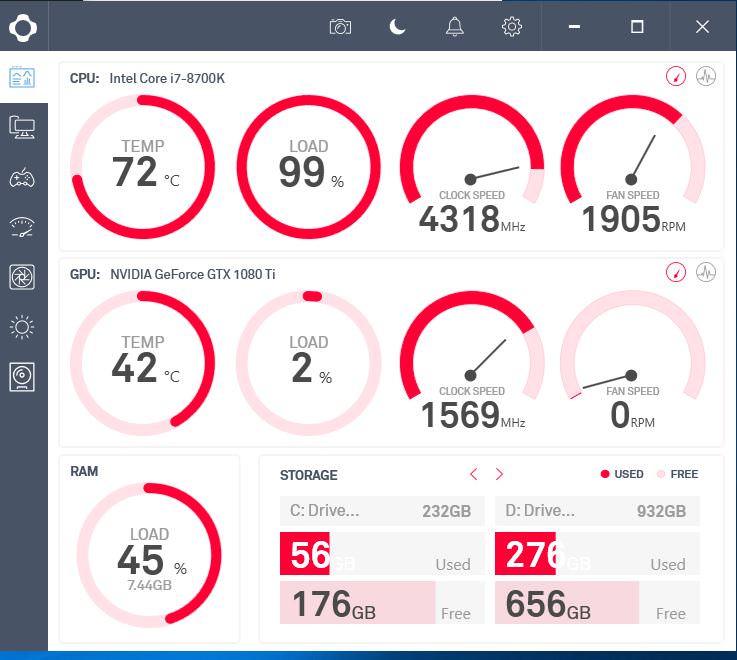
Task: Click the CPU load 99% ring gauge
Action: (x=308, y=167)
